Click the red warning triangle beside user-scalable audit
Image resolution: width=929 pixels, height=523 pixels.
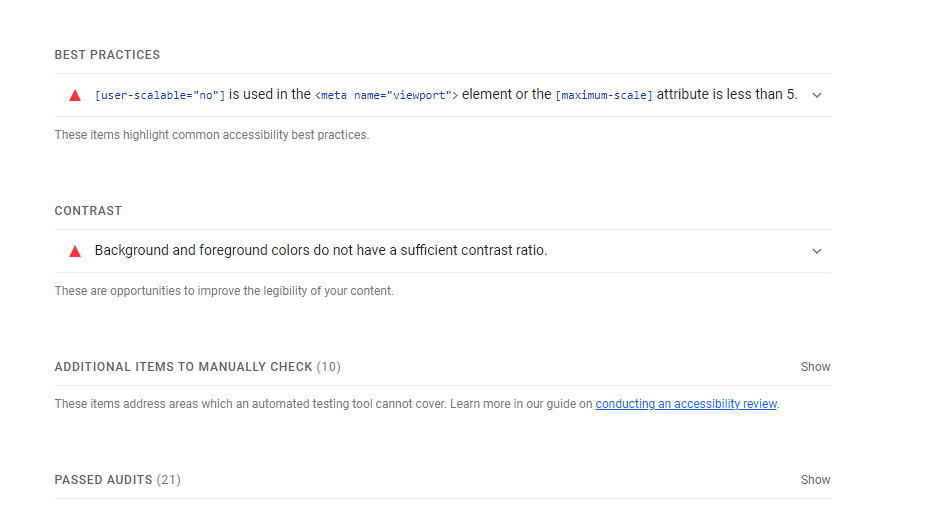pos(75,95)
